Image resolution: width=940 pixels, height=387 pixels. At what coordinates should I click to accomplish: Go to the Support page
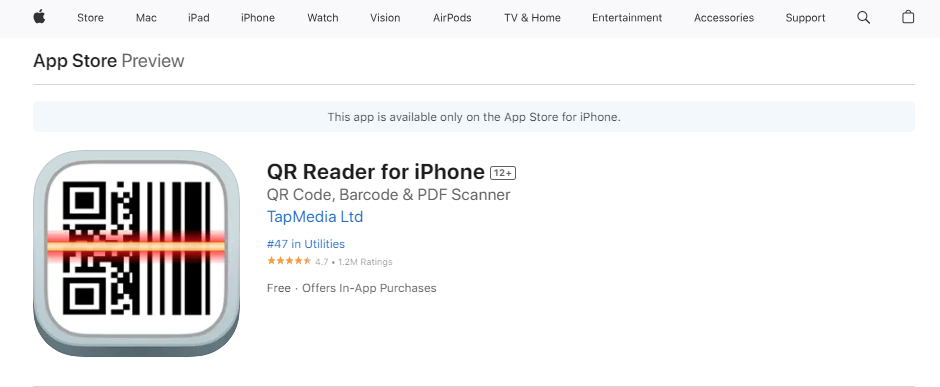tap(805, 18)
